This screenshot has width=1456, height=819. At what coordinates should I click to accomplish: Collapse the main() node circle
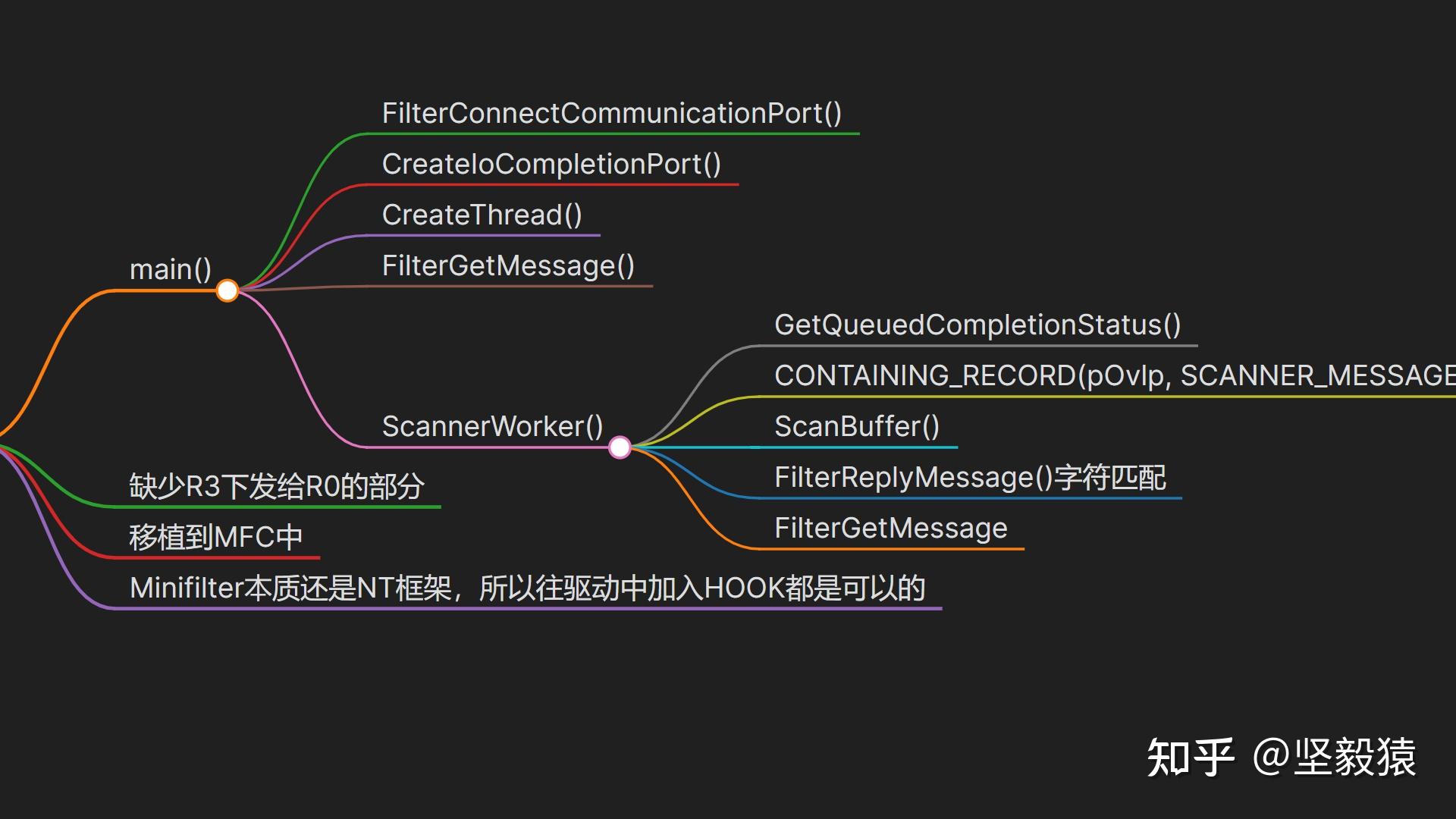227,290
